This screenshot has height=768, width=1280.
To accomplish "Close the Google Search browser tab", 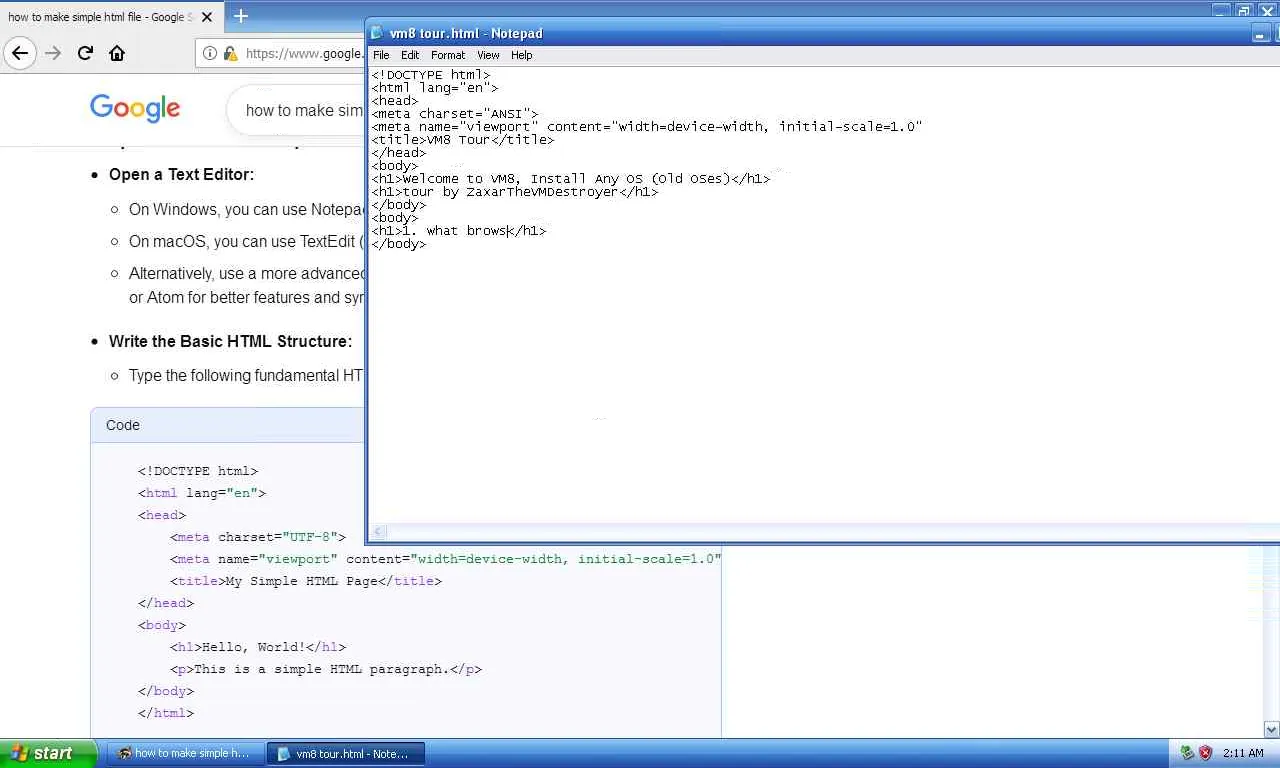I will (x=207, y=16).
